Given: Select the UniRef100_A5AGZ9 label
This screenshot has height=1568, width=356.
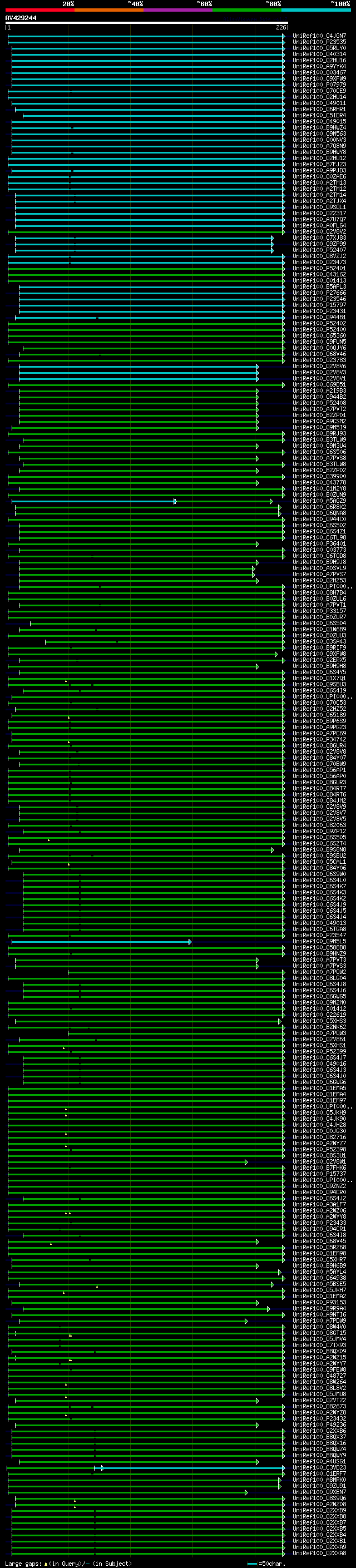Looking at the screenshot, I should point(319,501).
